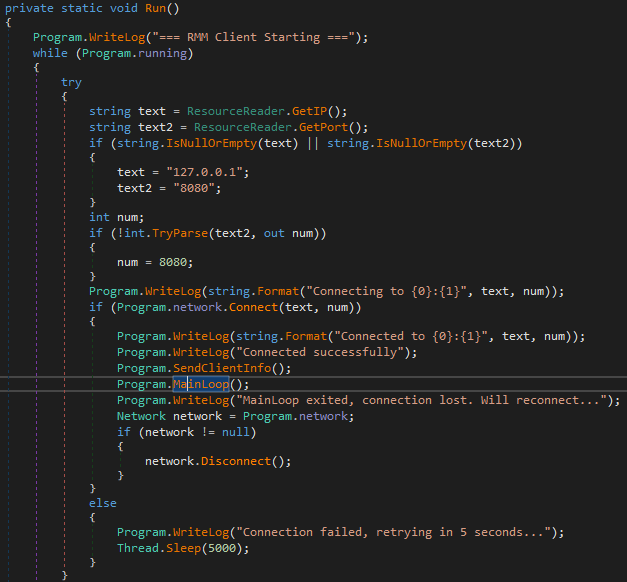Place cursor on the try keyword
The width and height of the screenshot is (627, 582).
71,82
